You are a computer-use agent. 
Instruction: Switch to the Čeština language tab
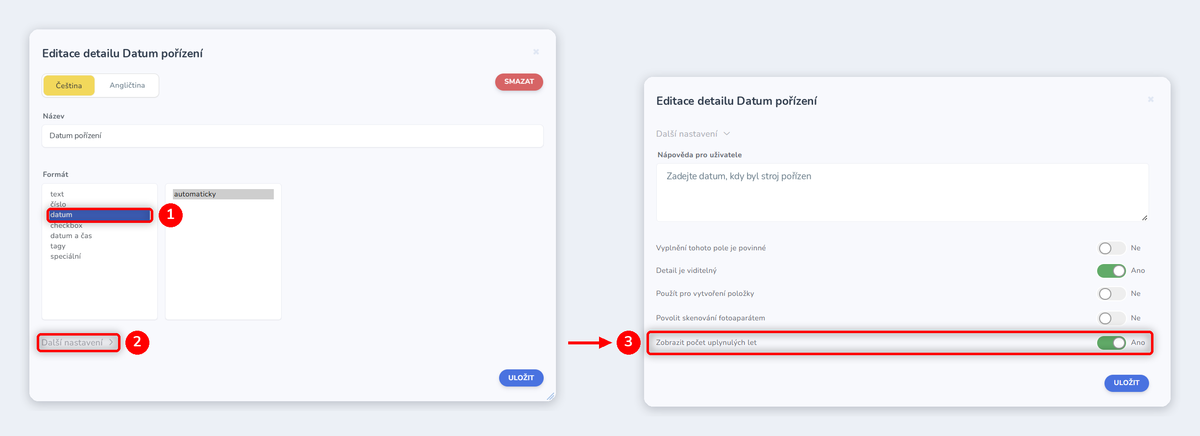click(x=69, y=85)
